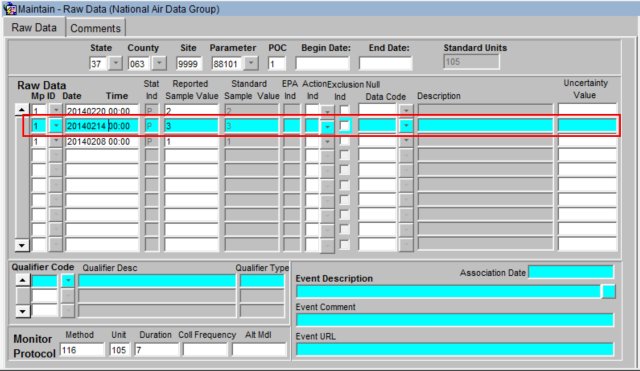Toggle the Exclusion Ind checkbox on the last row
640x371 pixels.
click(345, 244)
